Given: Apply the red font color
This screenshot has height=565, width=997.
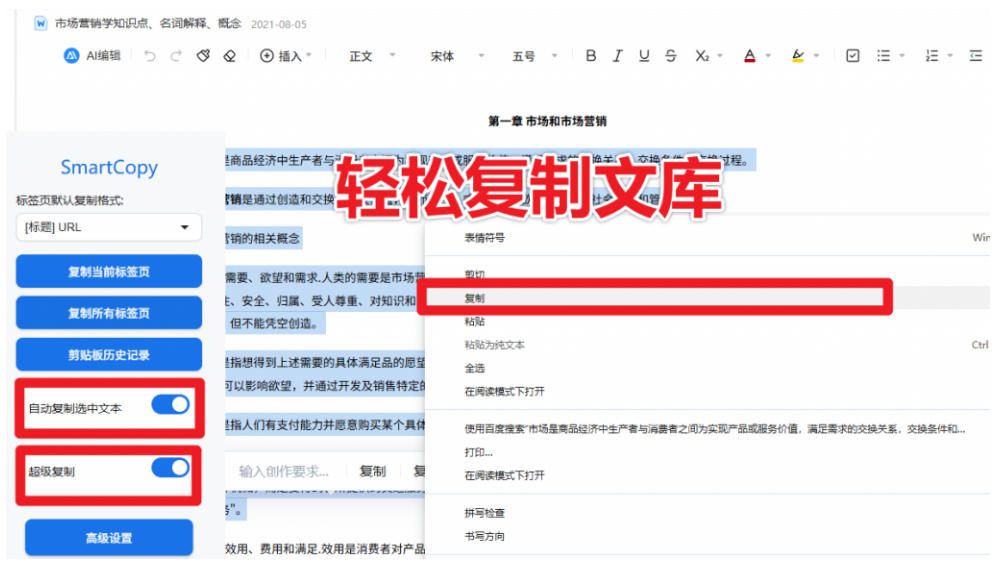Looking at the screenshot, I should coord(750,56).
